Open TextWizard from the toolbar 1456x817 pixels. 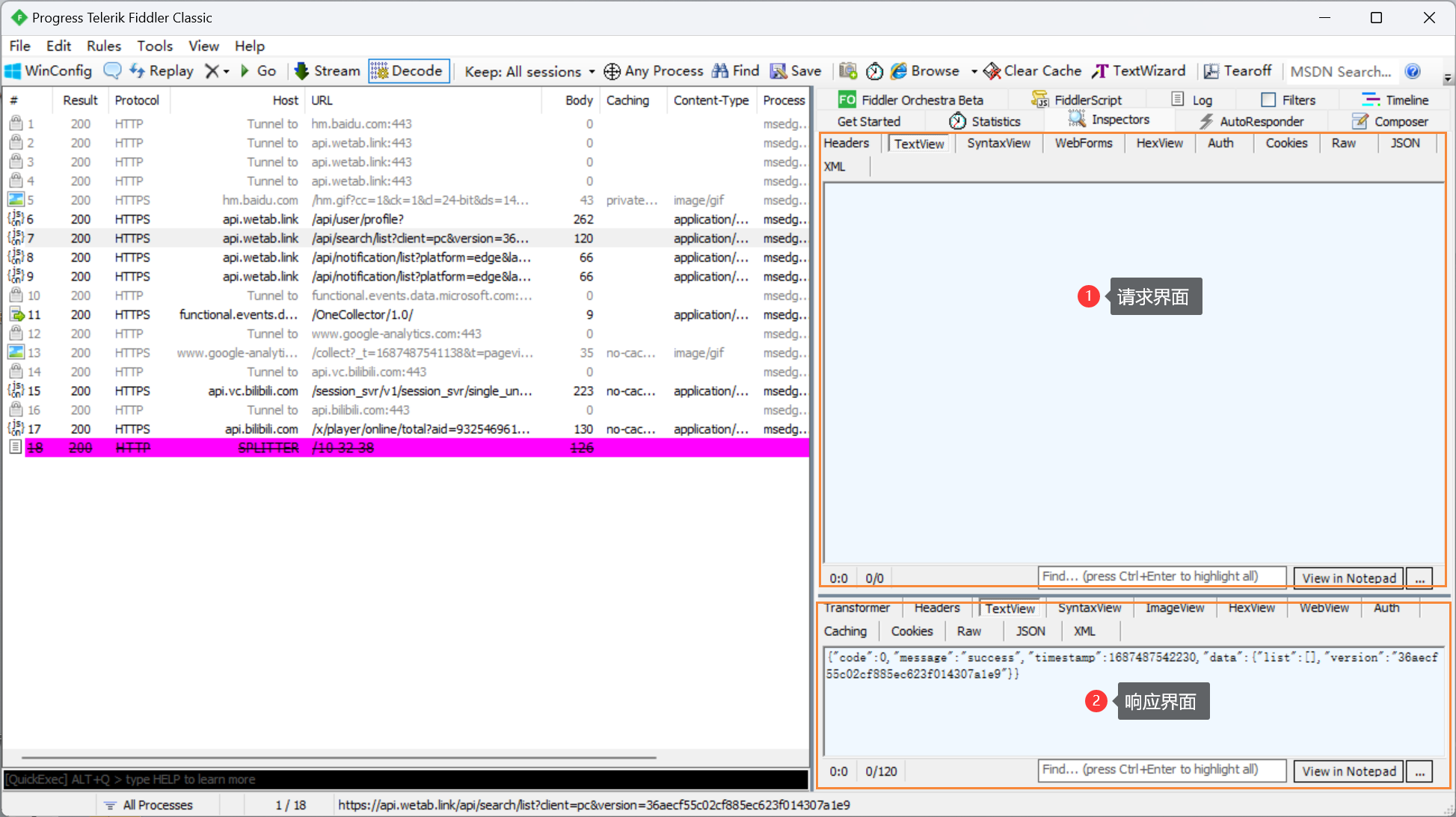pyautogui.click(x=1139, y=71)
